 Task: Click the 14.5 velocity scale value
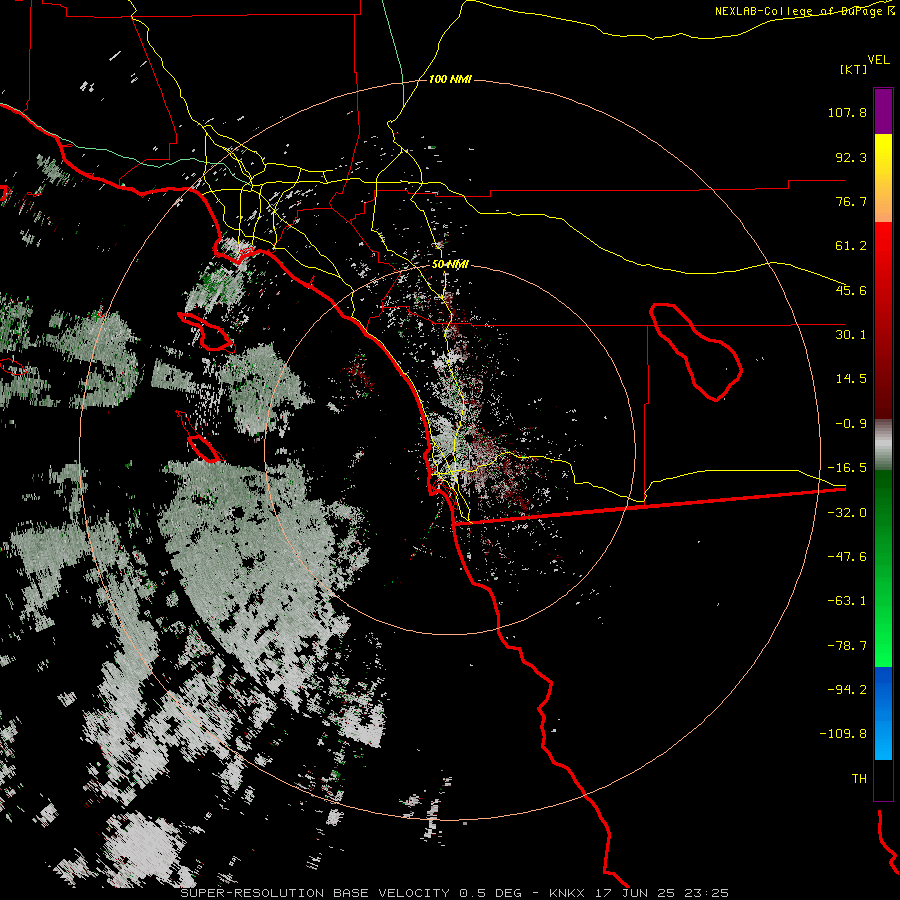851,379
